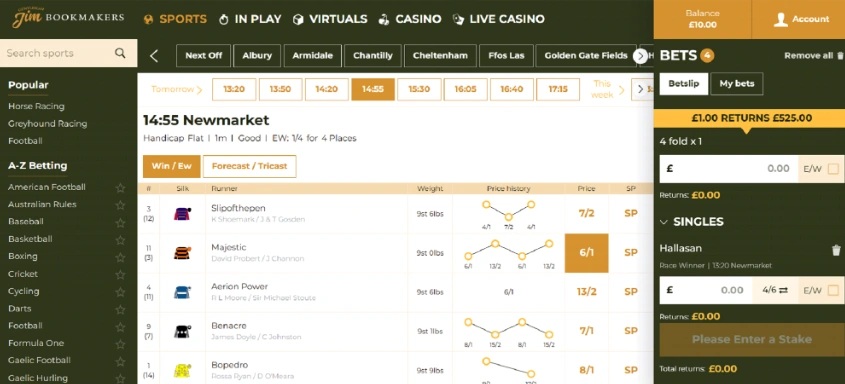
Task: Favorite American Football with its star
Action: pyautogui.click(x=120, y=187)
